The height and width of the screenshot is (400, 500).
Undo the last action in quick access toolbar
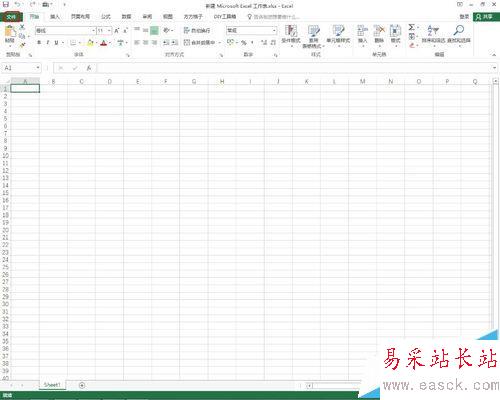(x=18, y=5)
